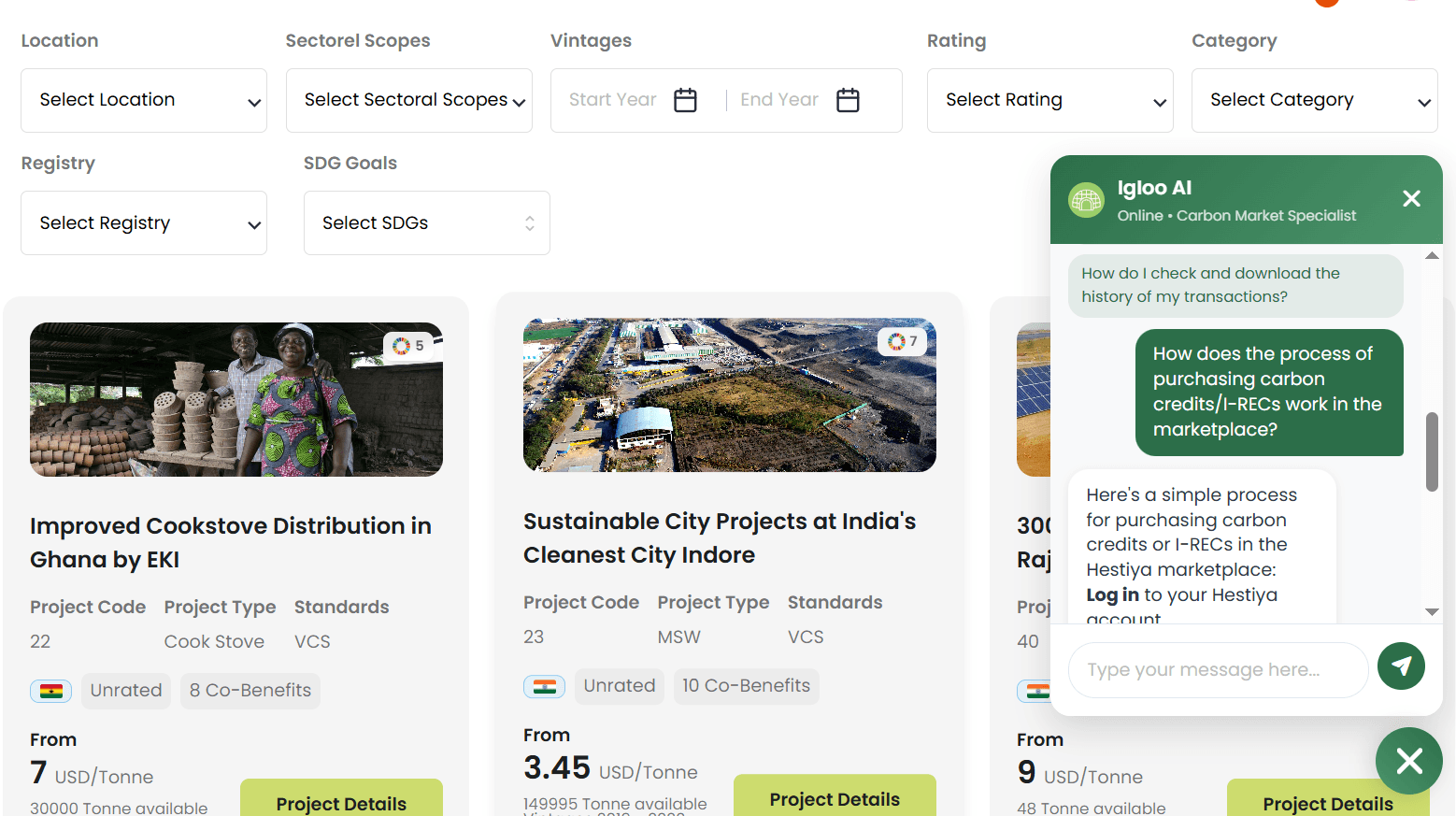Image resolution: width=1456 pixels, height=816 pixels.
Task: Click the Ghana flag icon on the cookstove card
Action: [50, 691]
